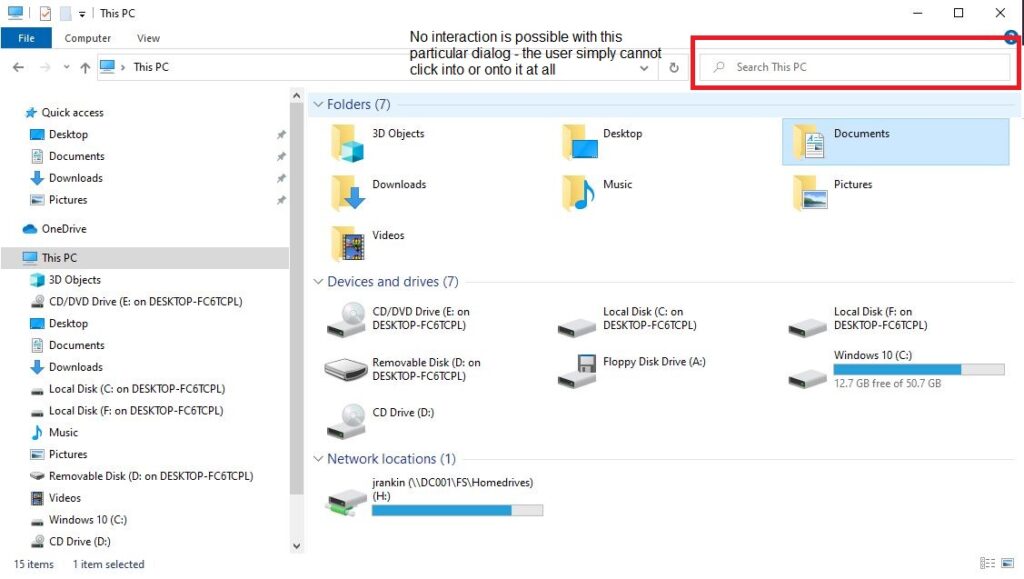Click the navigation pane scroll down arrow
This screenshot has width=1024, height=579.
click(296, 546)
